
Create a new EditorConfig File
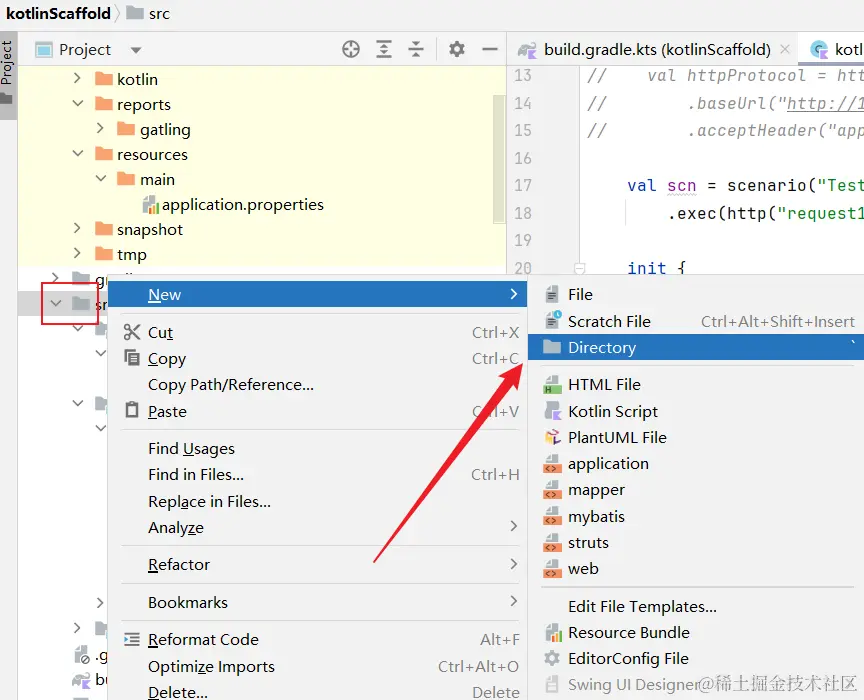coord(696,658)
